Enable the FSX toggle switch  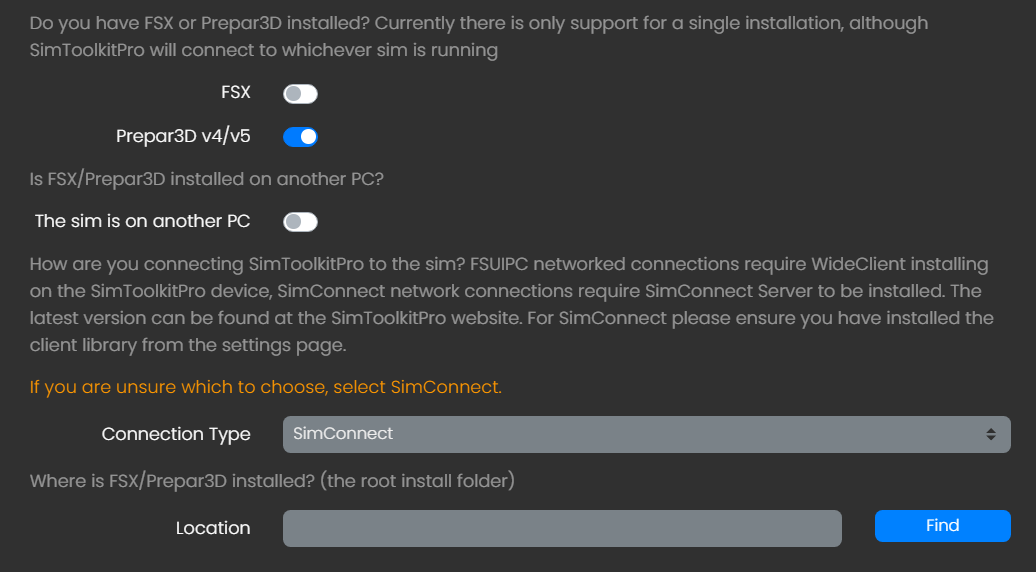[300, 94]
